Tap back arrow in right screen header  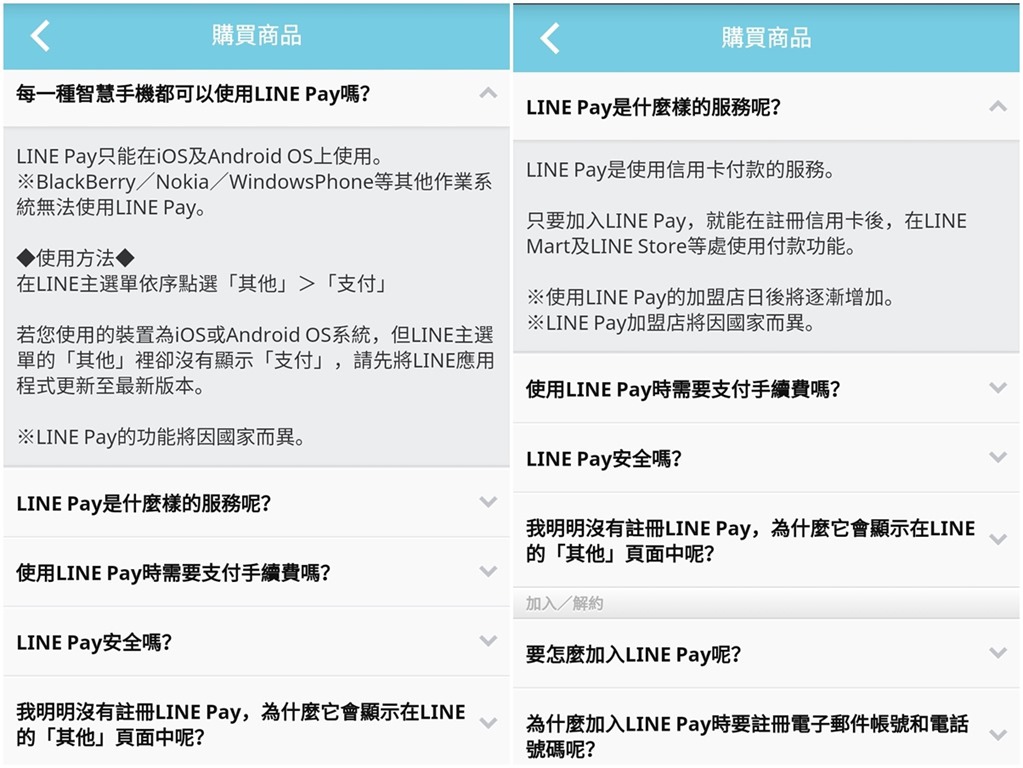(550, 38)
